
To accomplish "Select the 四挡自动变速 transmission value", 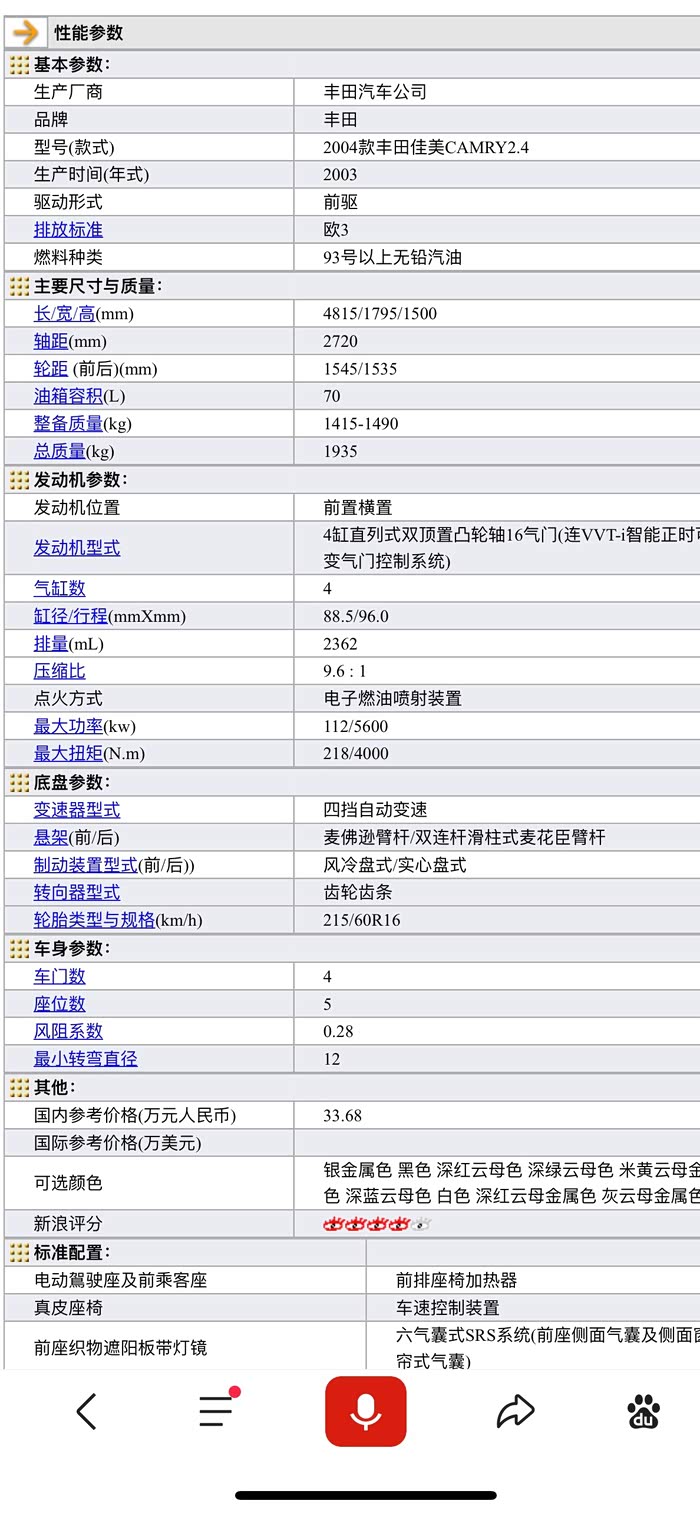I will pos(375,810).
